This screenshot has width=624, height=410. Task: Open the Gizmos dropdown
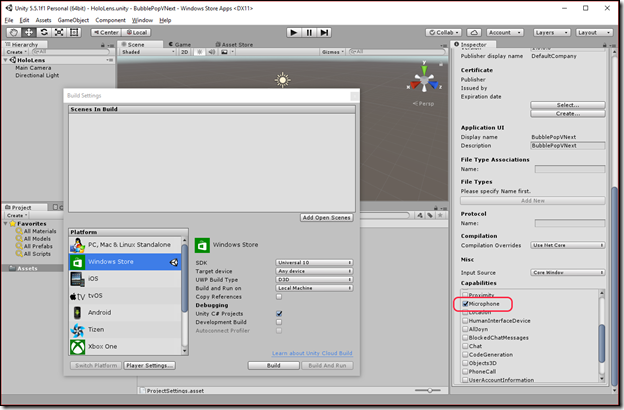click(333, 52)
